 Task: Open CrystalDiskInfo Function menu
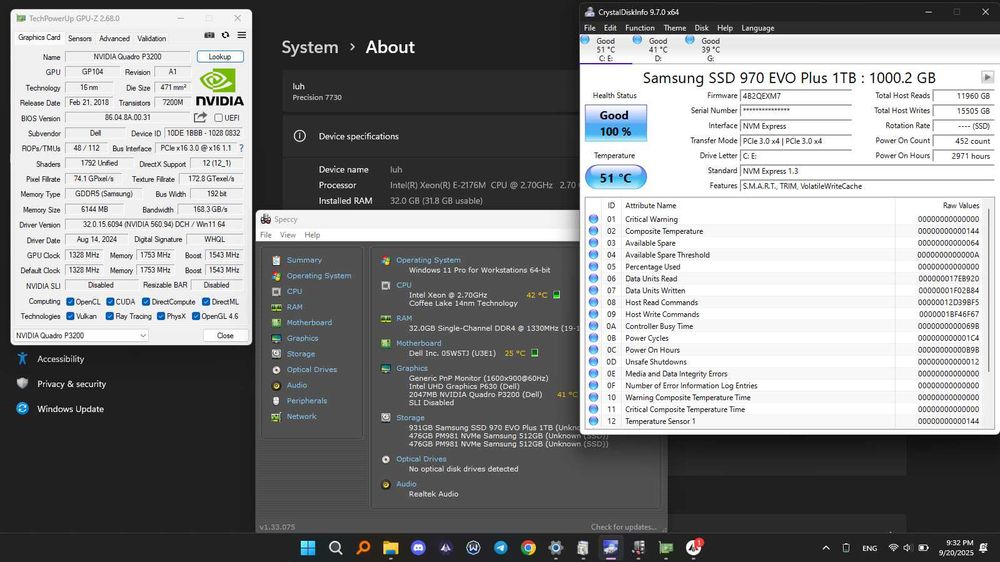coord(640,28)
